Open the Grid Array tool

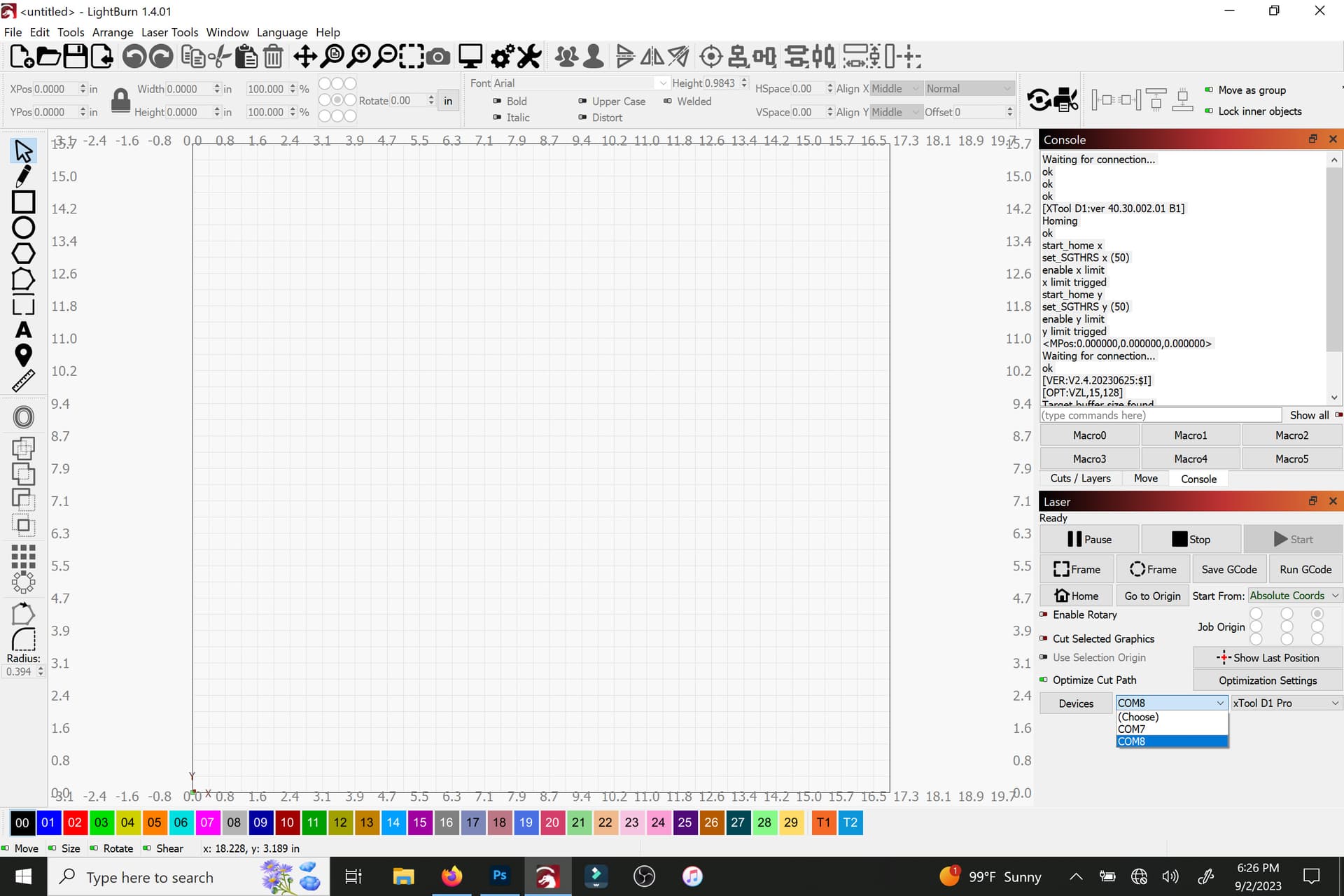(23, 556)
